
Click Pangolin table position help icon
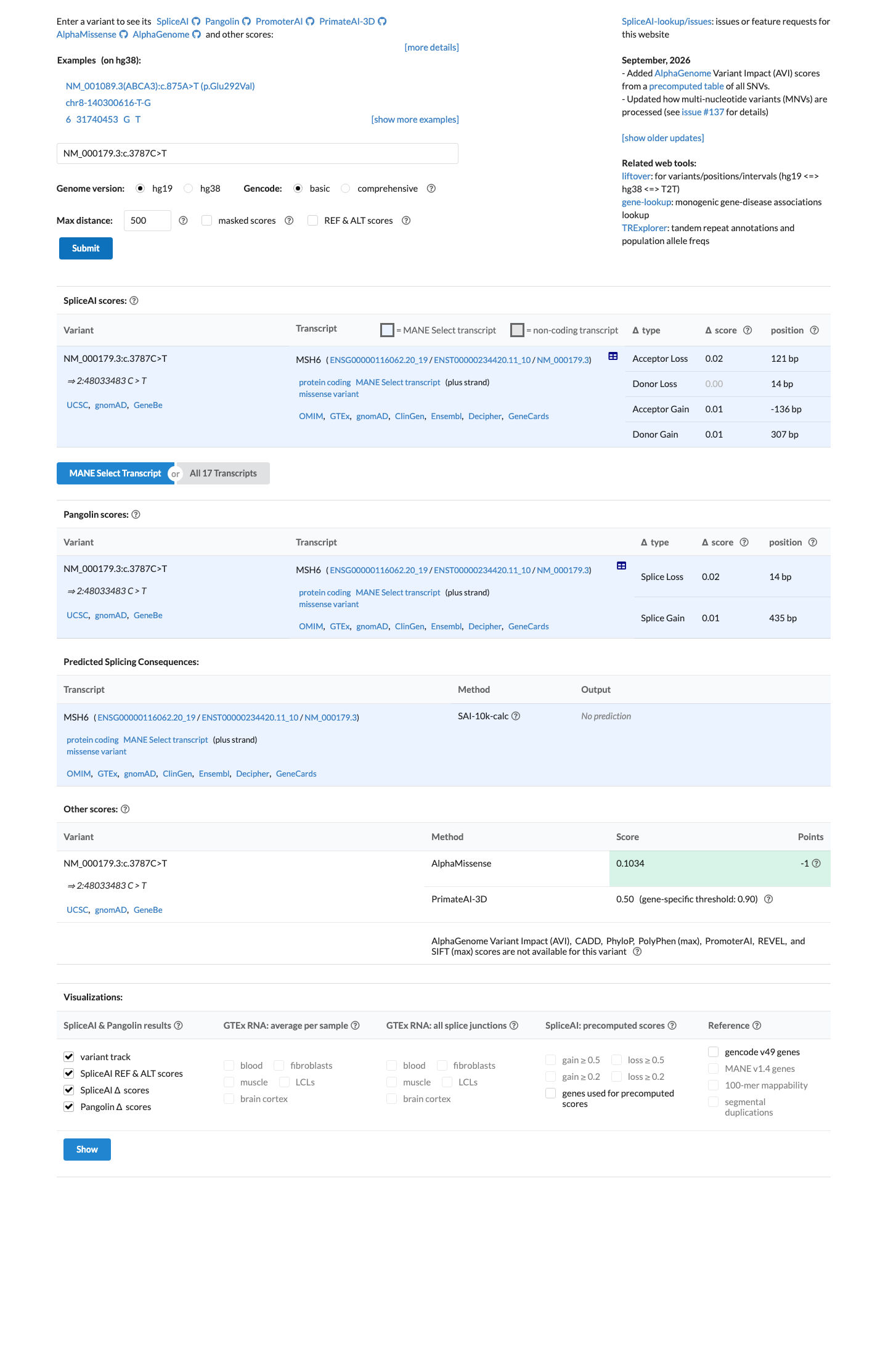pyautogui.click(x=813, y=542)
